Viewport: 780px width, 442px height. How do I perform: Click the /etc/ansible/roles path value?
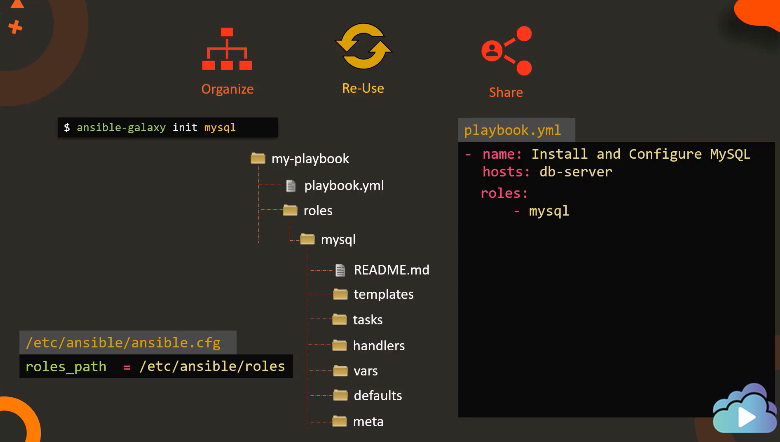[212, 366]
